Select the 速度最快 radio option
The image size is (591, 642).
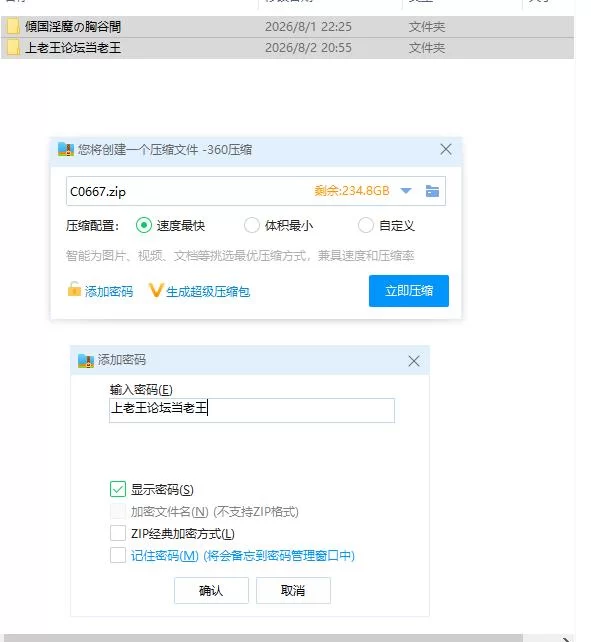[144, 225]
